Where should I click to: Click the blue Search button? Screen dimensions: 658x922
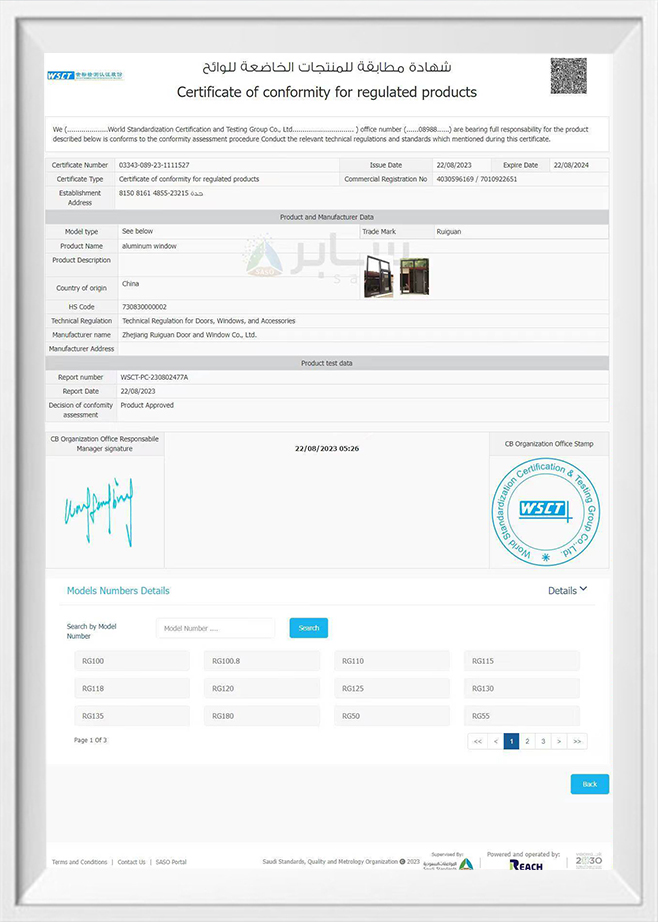tap(308, 628)
